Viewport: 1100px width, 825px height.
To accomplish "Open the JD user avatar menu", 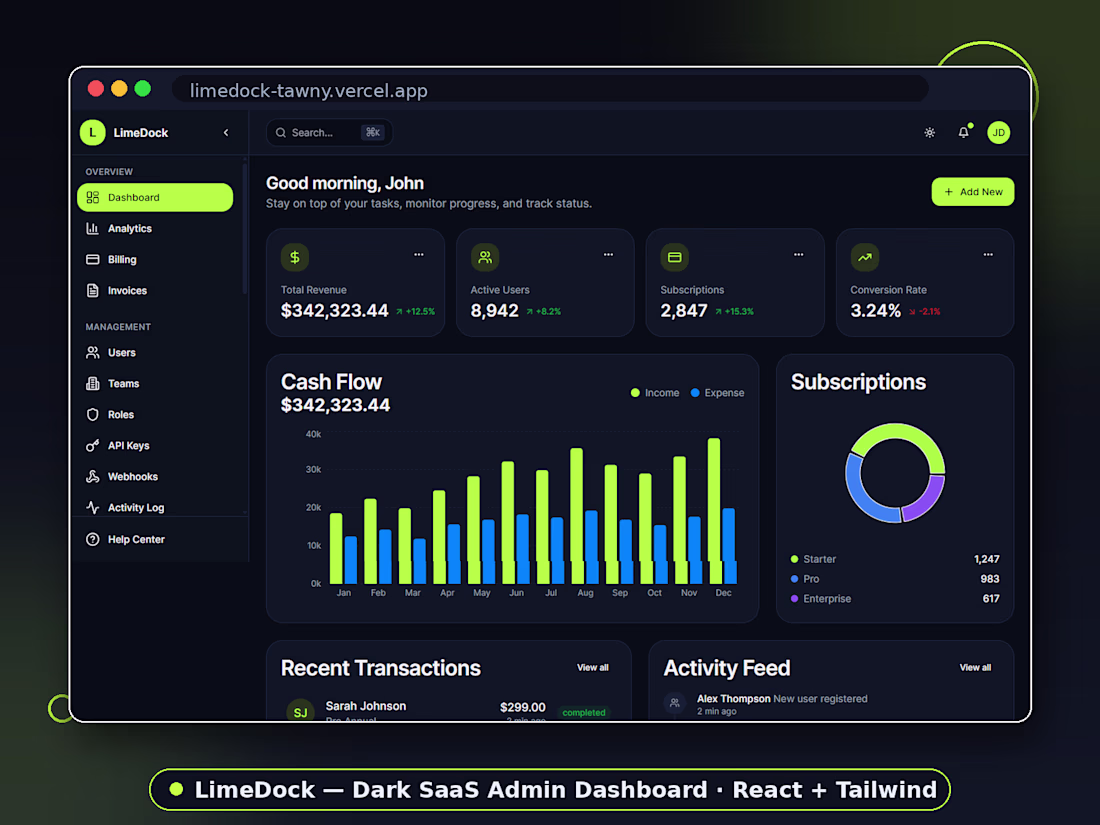I will [998, 133].
